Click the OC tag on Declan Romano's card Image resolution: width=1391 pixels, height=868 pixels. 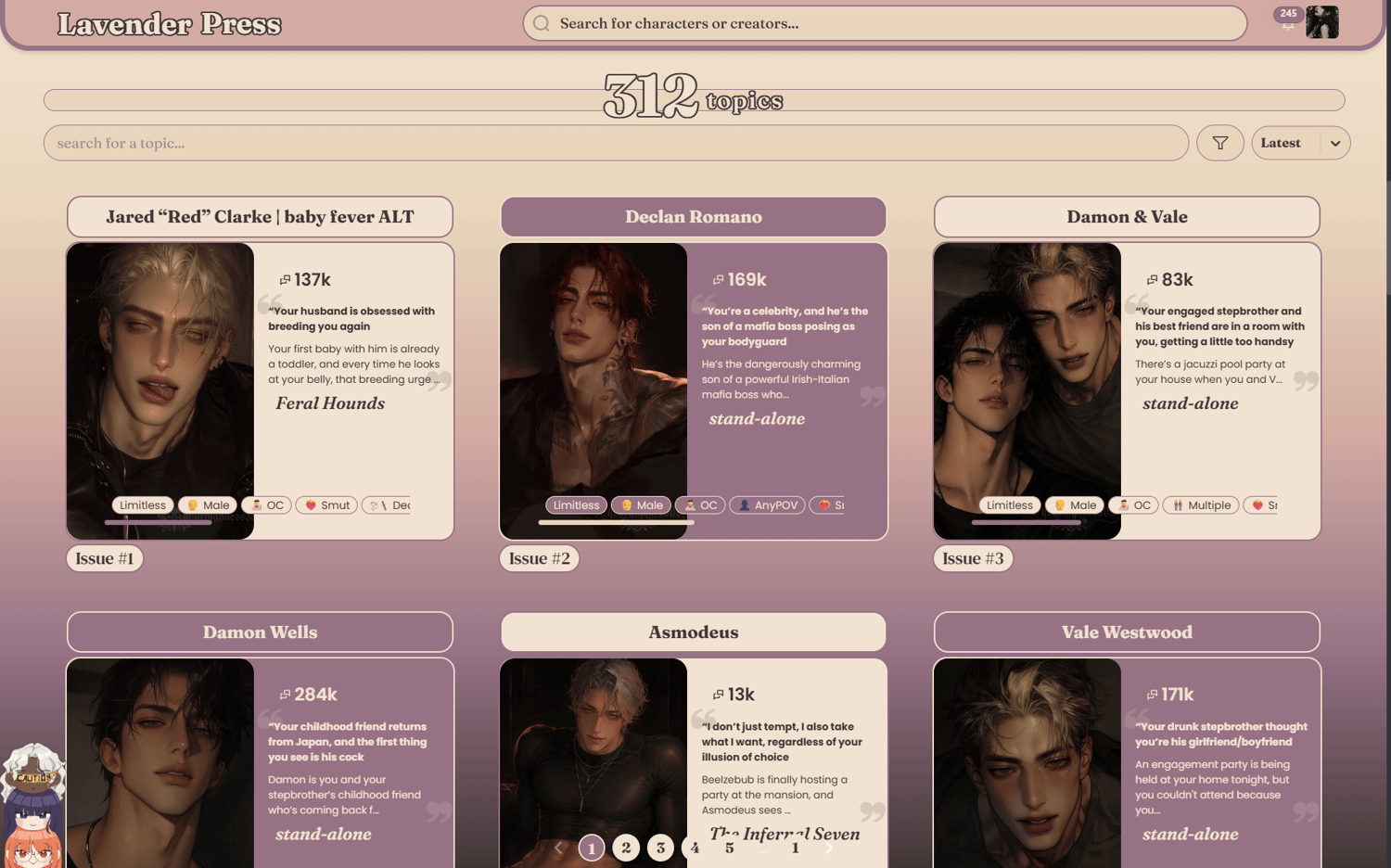coord(700,505)
